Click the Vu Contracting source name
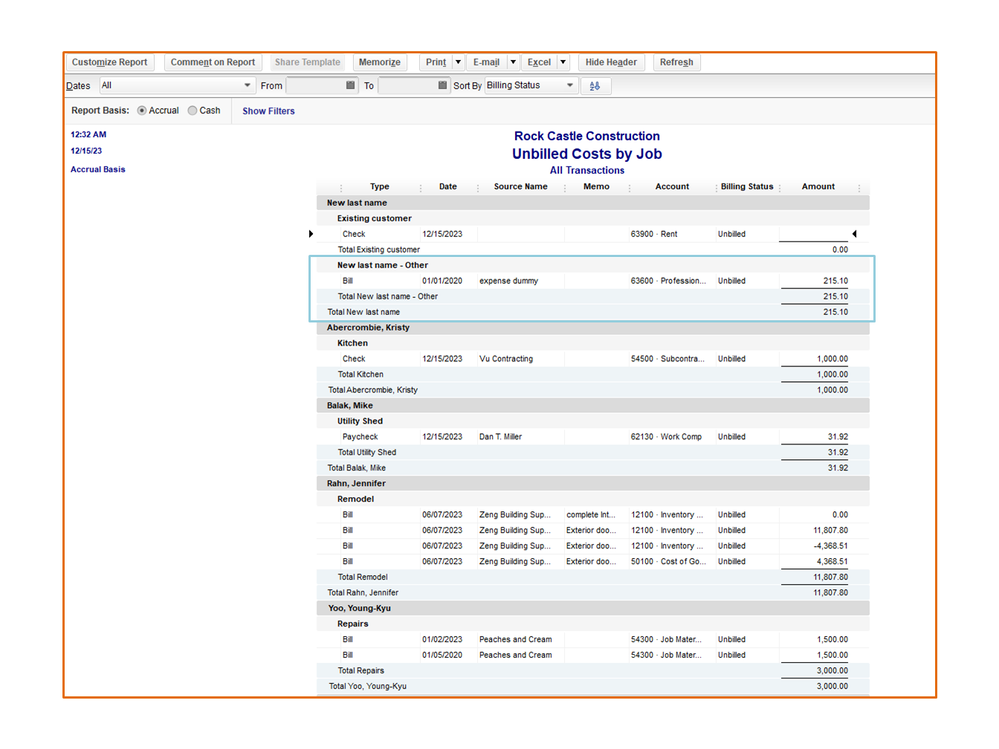This screenshot has width=999, height=749. (x=506, y=359)
